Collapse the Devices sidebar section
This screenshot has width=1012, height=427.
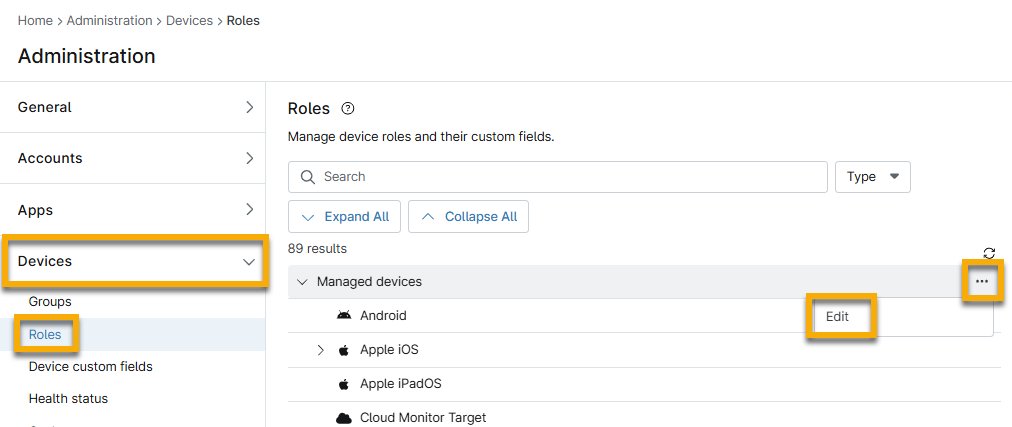click(249, 261)
